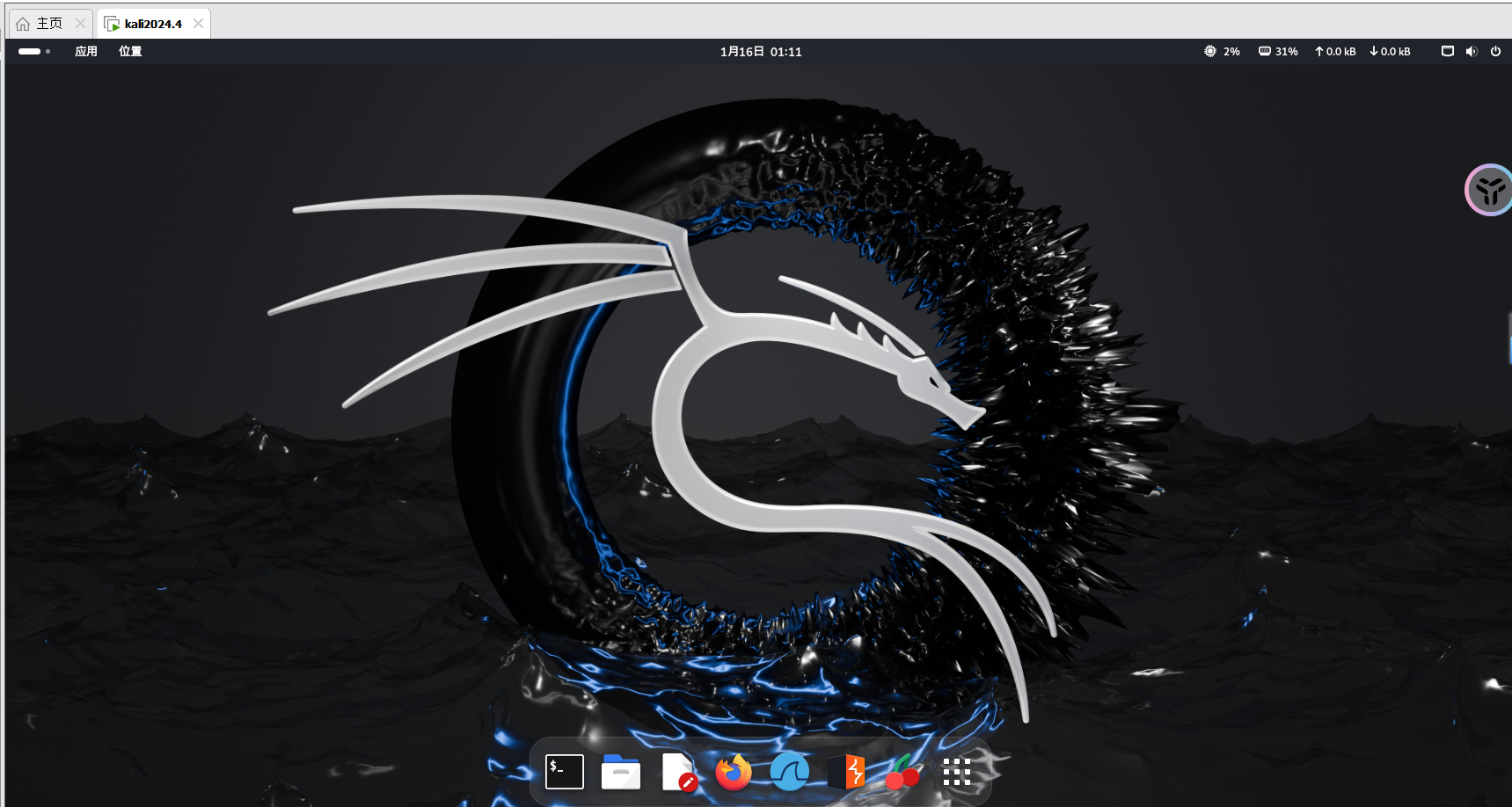Click the CPU usage 2% indicator

pyautogui.click(x=1222, y=51)
